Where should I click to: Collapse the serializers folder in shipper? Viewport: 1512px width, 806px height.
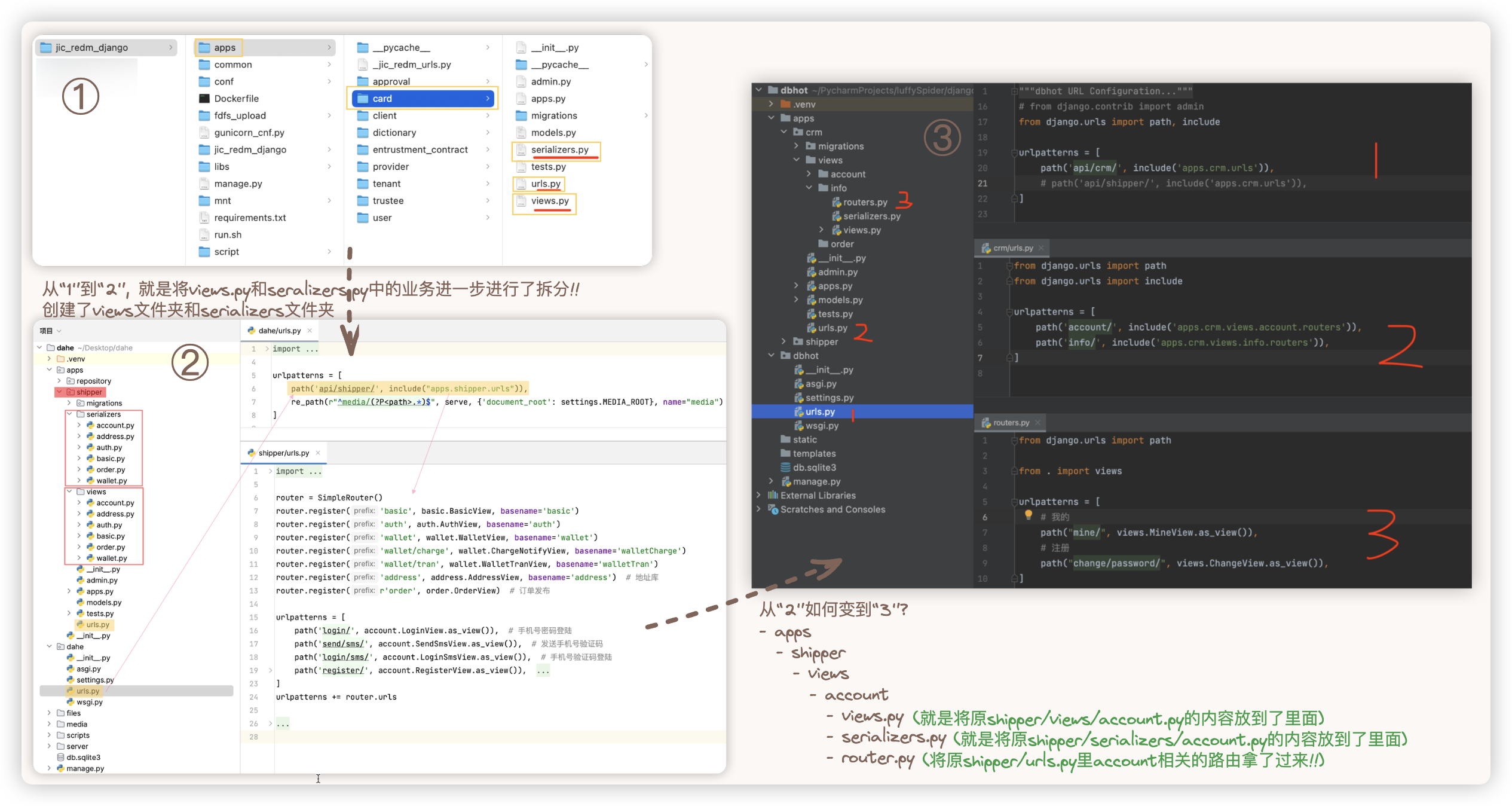[x=69, y=414]
